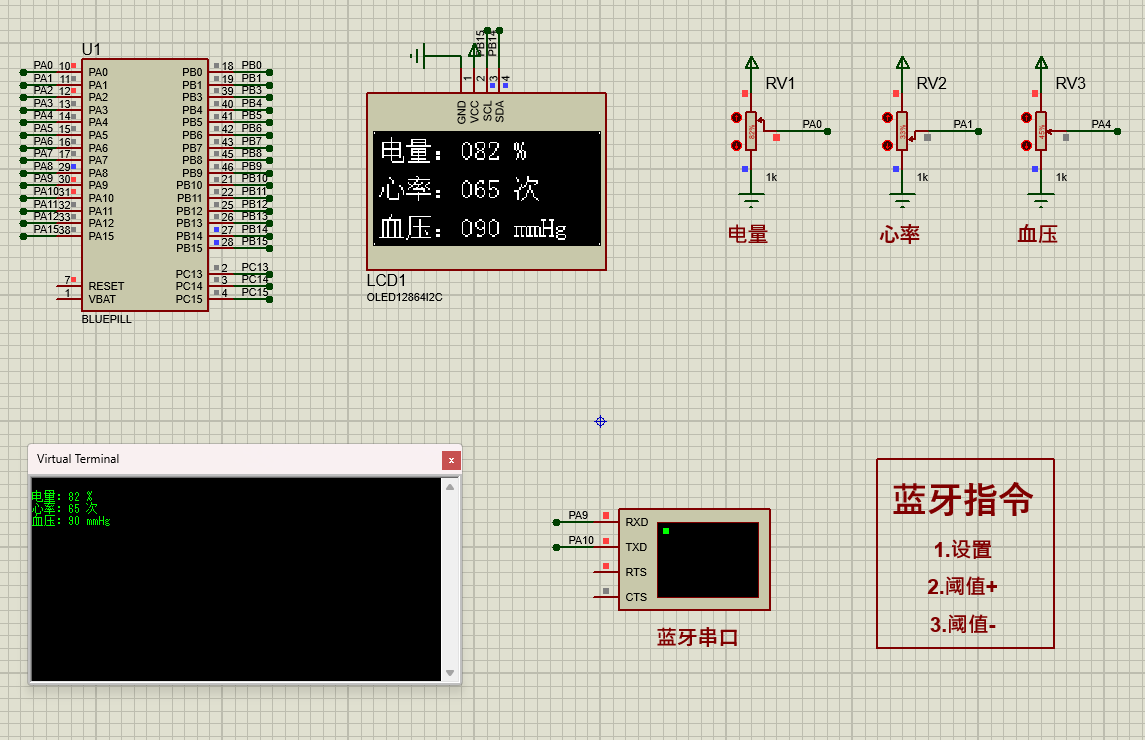The image size is (1145, 740).
Task: Select the Bluetooth serial terminal component screen
Action: tap(708, 559)
